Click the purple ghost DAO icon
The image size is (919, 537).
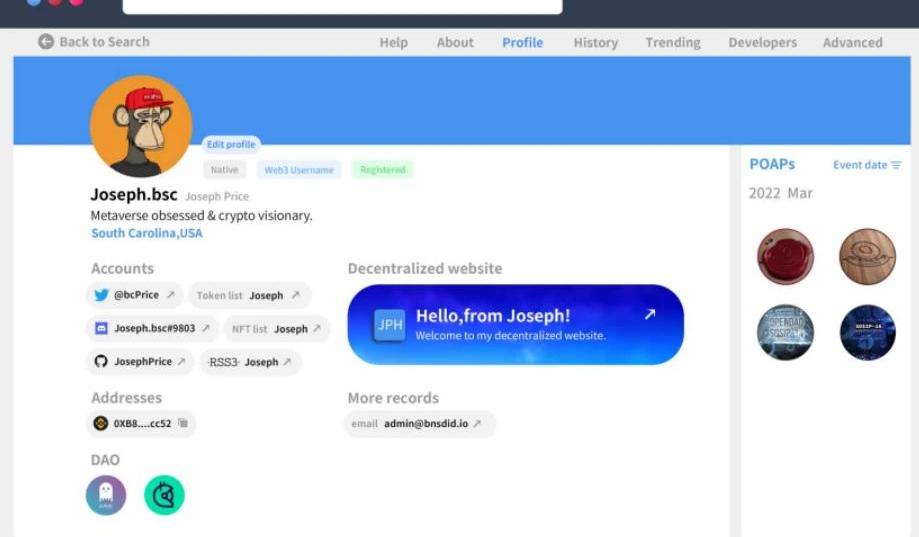pos(106,495)
